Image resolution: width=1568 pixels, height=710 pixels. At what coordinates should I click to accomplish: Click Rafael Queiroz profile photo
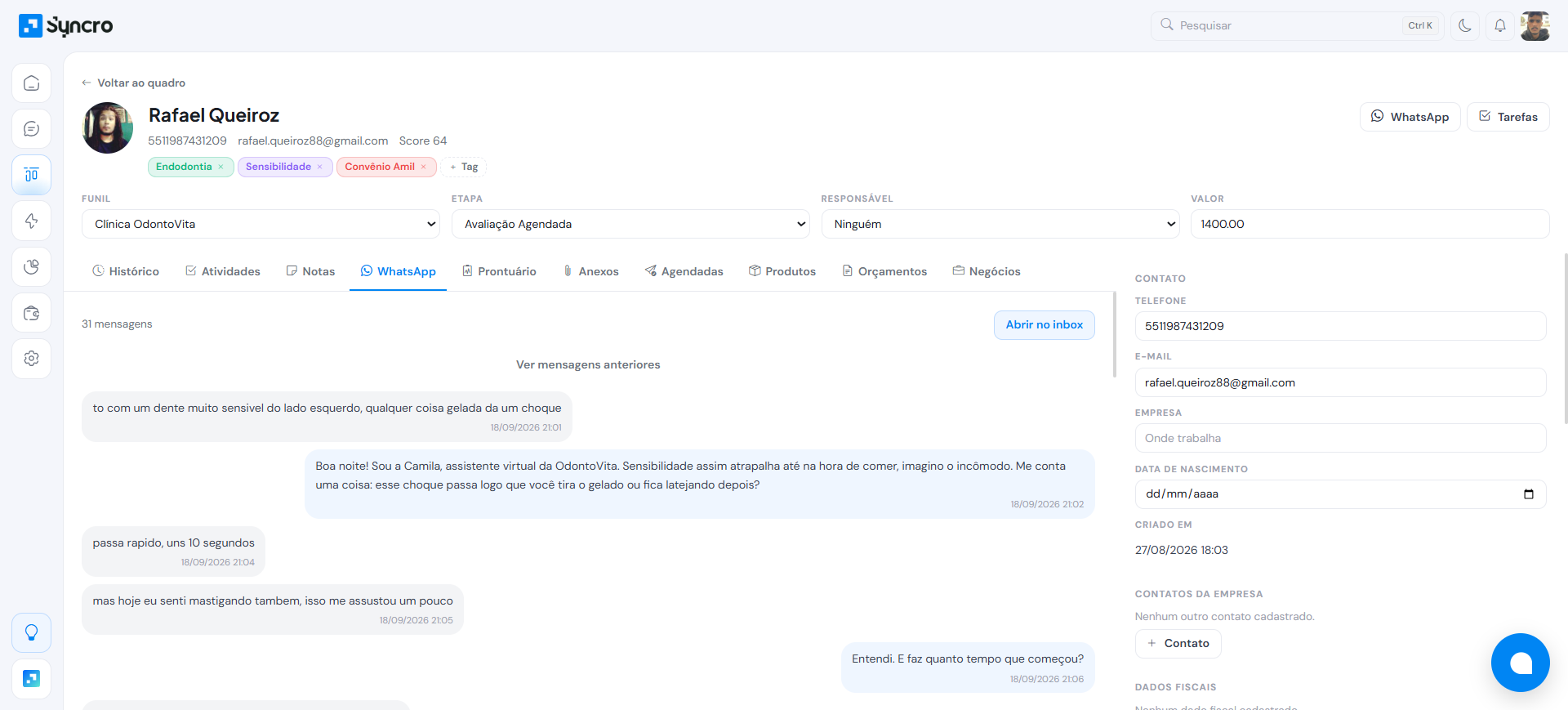108,127
